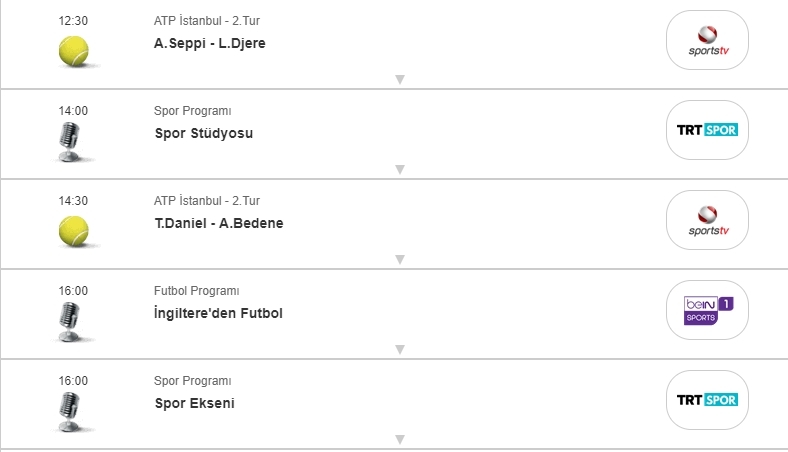Click tennis ball icon beside T.Daniel - A.Bedene

[73, 231]
